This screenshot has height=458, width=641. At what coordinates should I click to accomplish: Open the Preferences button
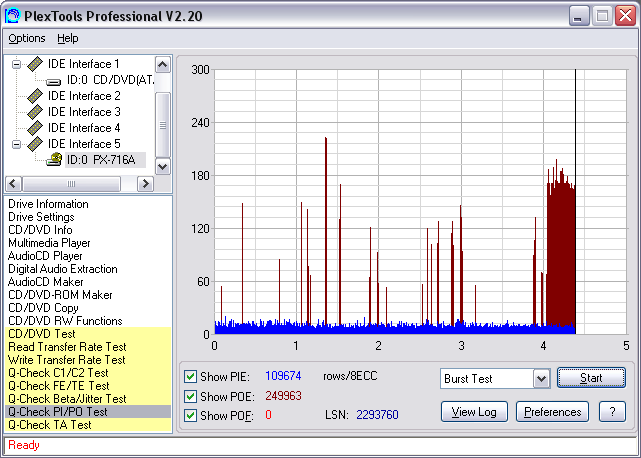[552, 412]
